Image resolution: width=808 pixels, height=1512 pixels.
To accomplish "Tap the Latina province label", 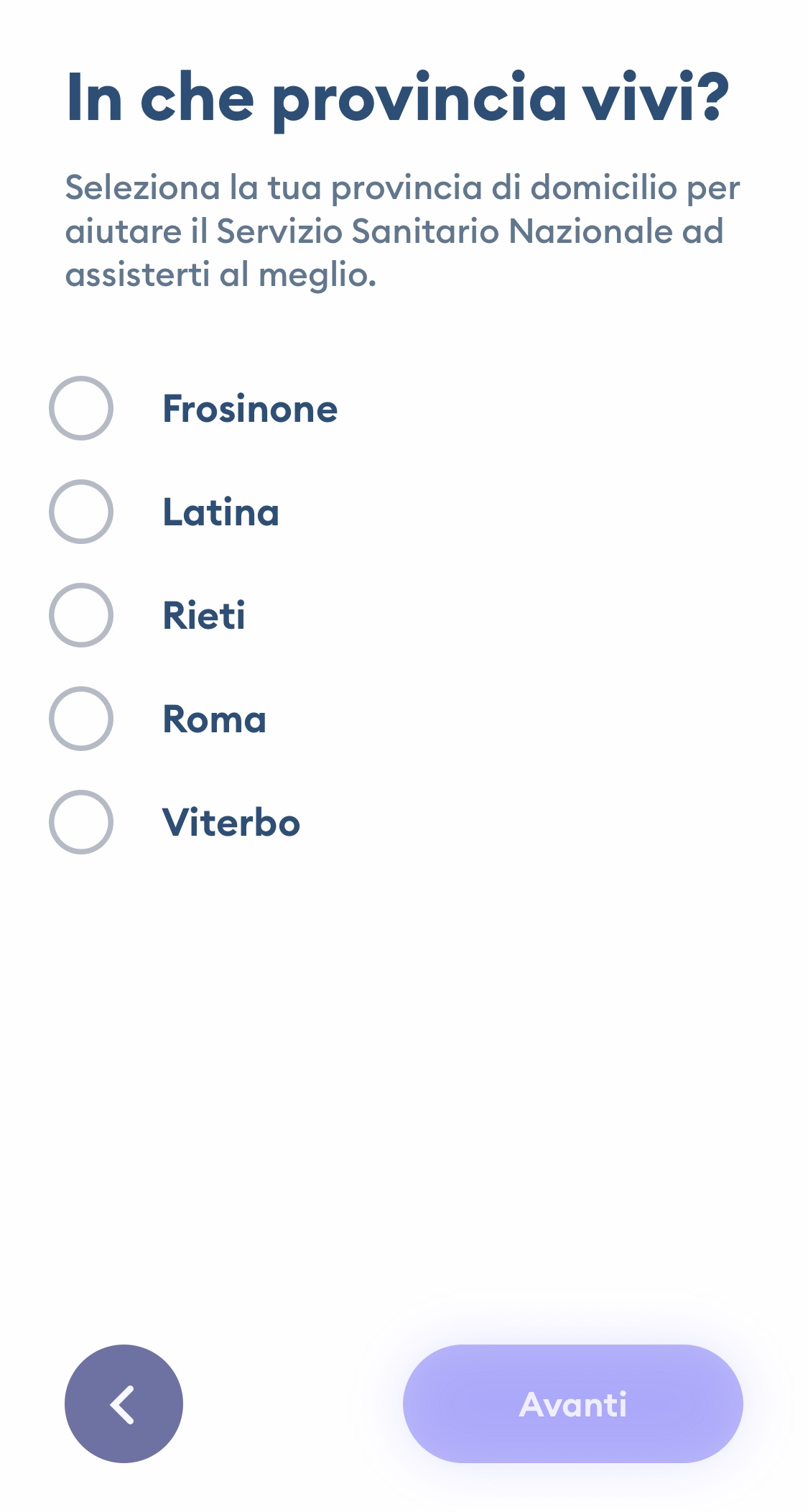I will 220,512.
